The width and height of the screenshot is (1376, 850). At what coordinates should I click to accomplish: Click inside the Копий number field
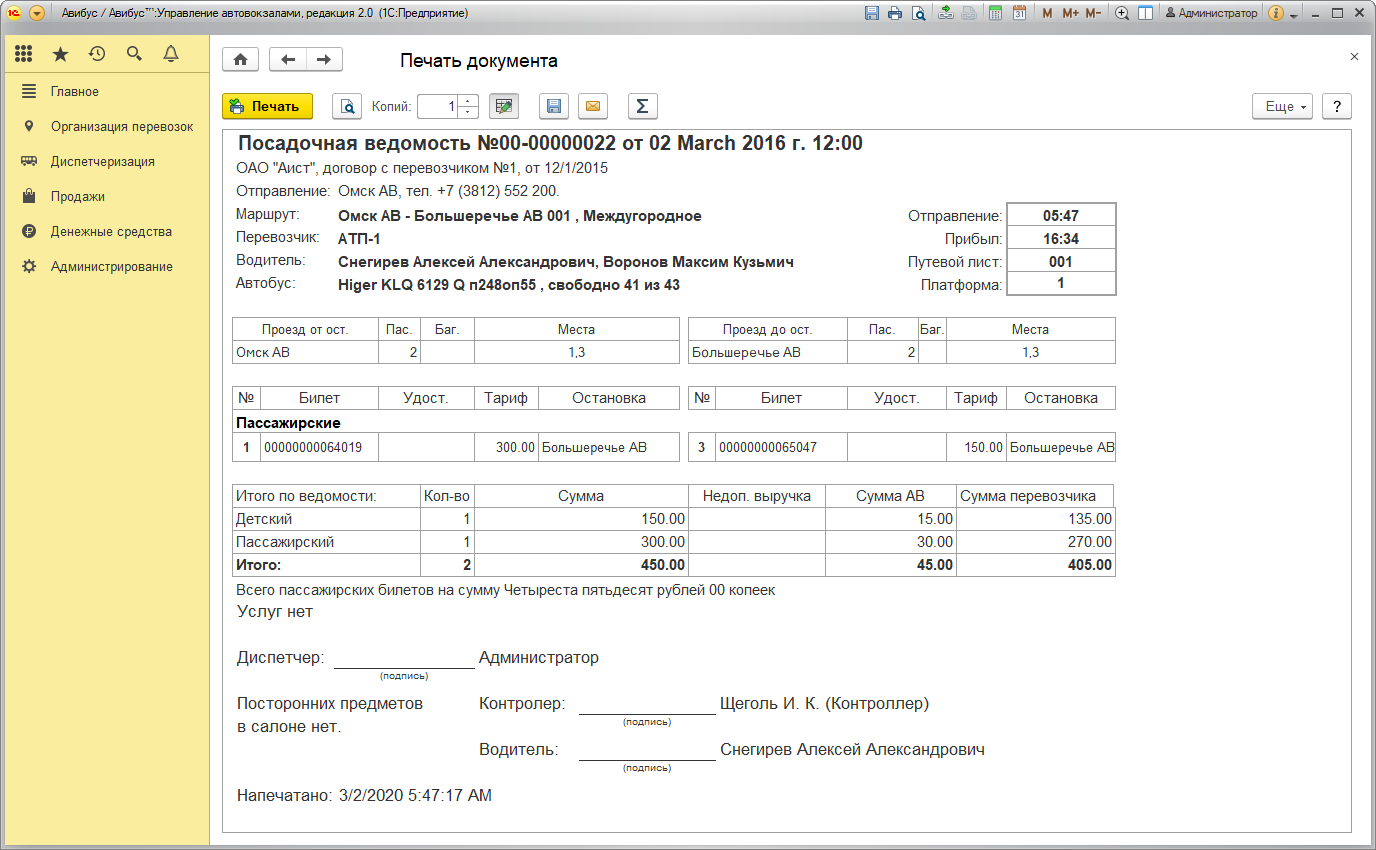pos(437,106)
